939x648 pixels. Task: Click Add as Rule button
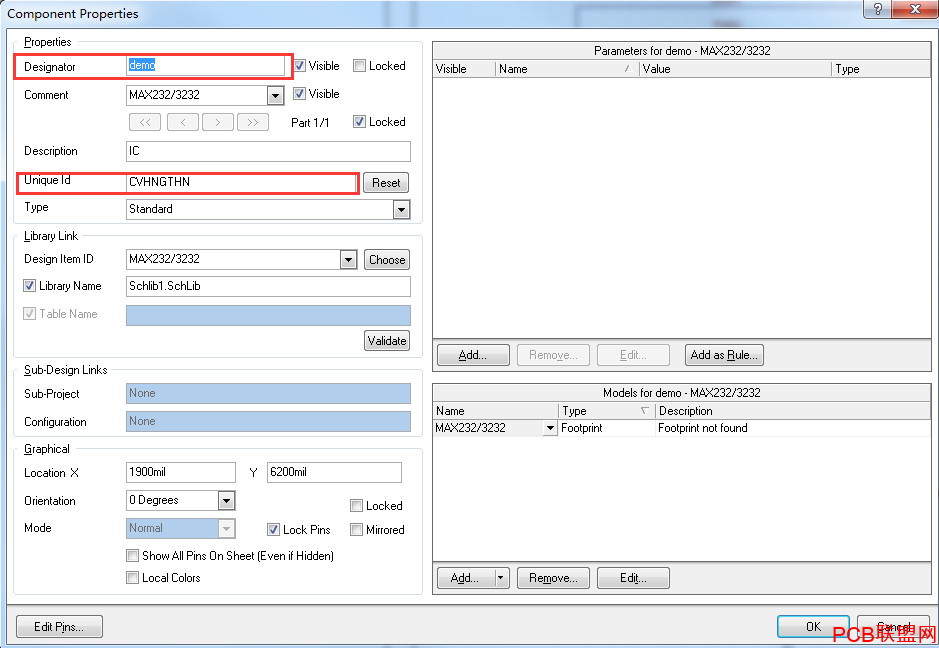[724, 355]
